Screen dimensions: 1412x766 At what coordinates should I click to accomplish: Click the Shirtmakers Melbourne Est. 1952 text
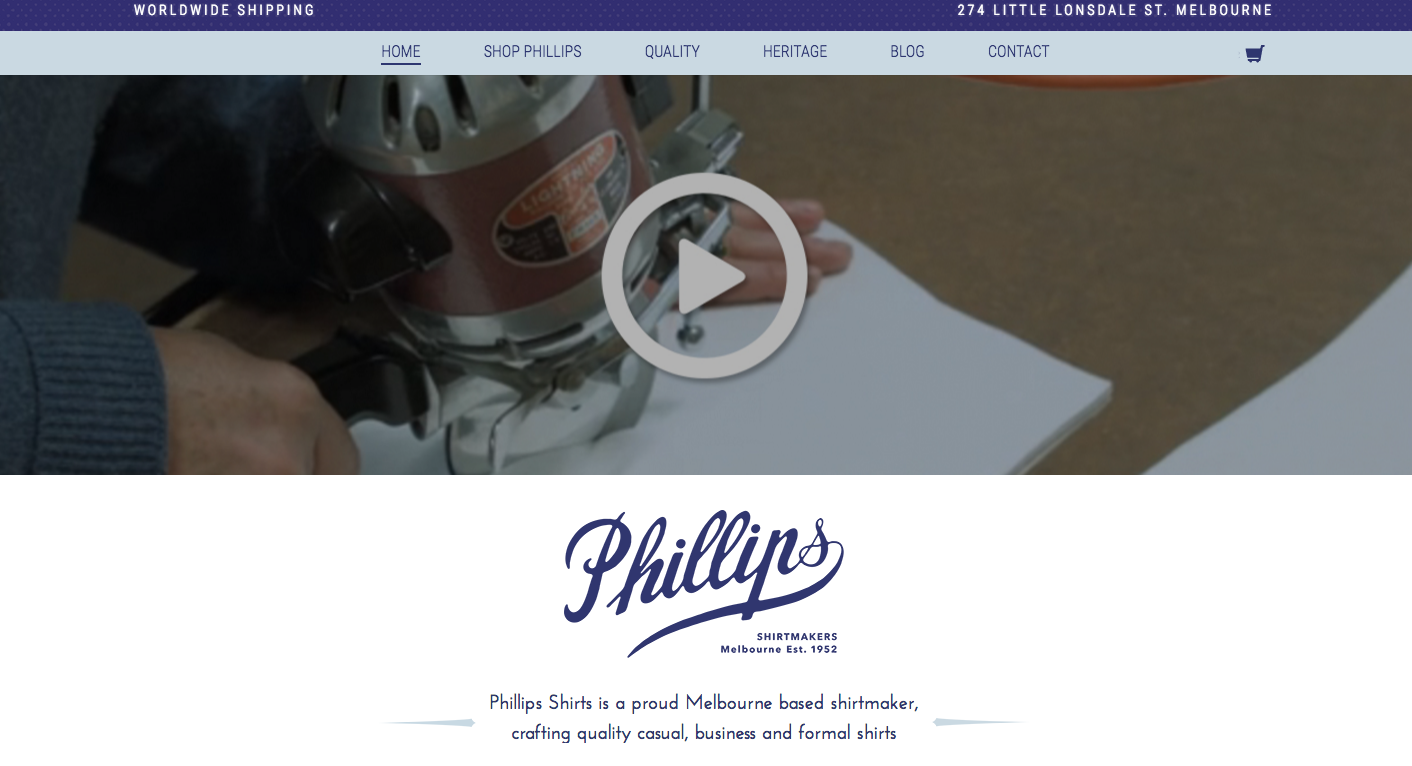[779, 643]
